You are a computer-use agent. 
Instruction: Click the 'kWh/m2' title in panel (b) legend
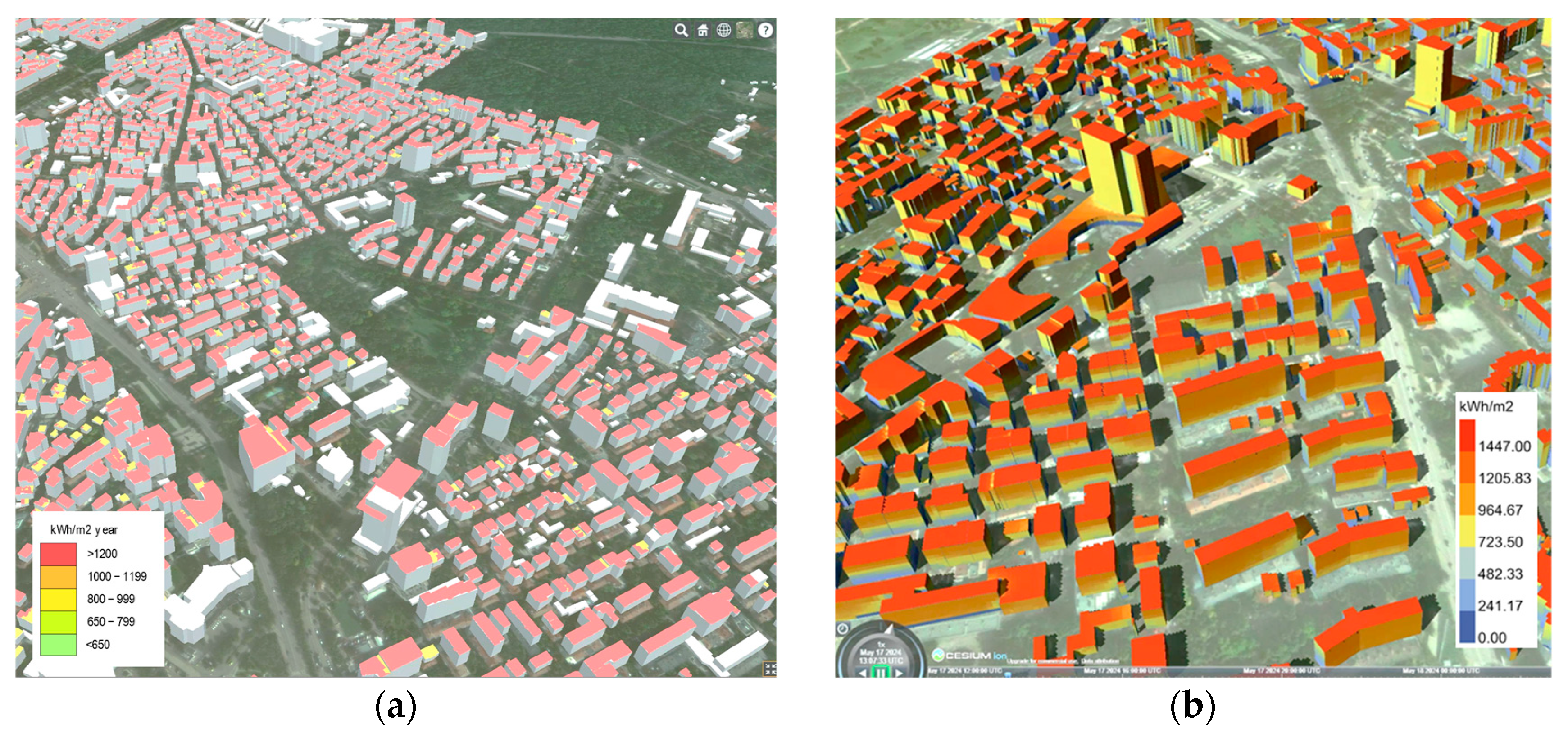click(x=1486, y=407)
